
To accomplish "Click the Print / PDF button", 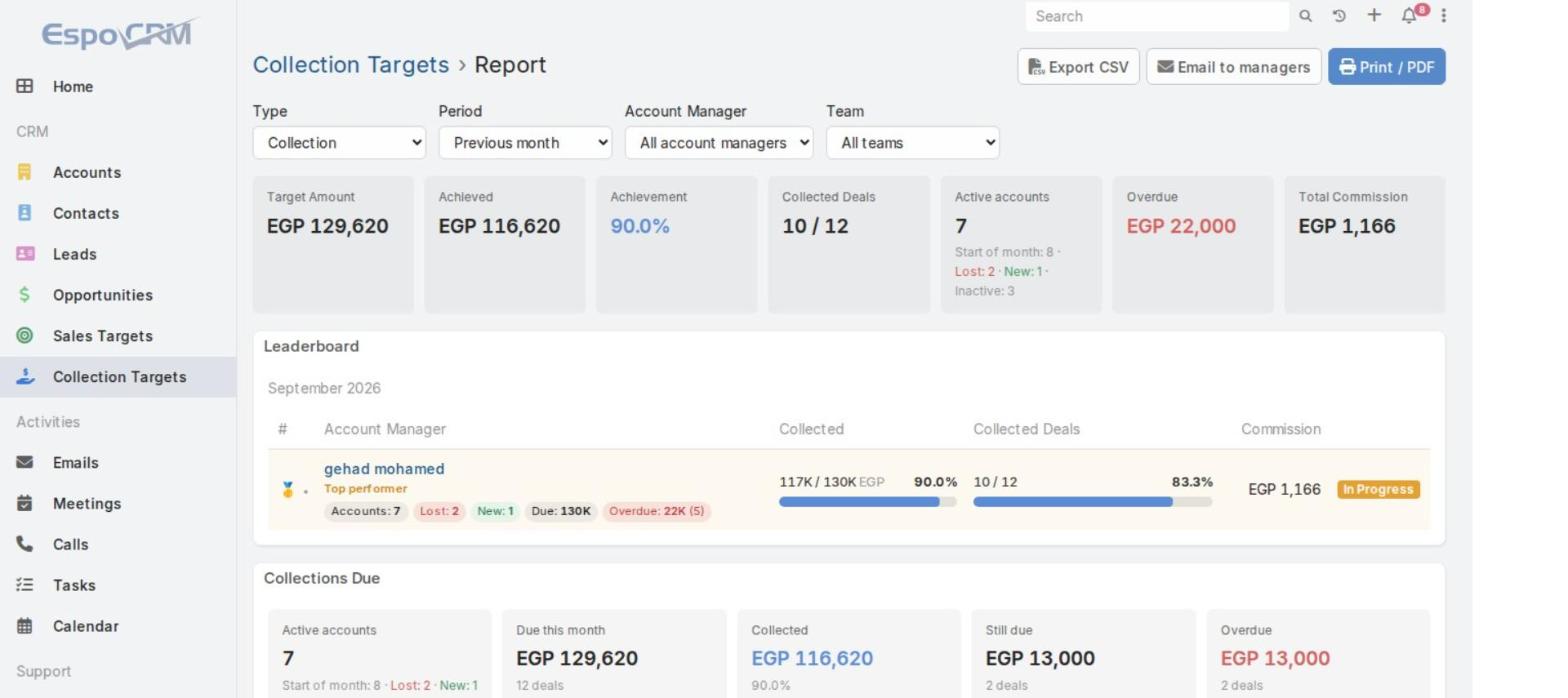I will tap(1387, 67).
